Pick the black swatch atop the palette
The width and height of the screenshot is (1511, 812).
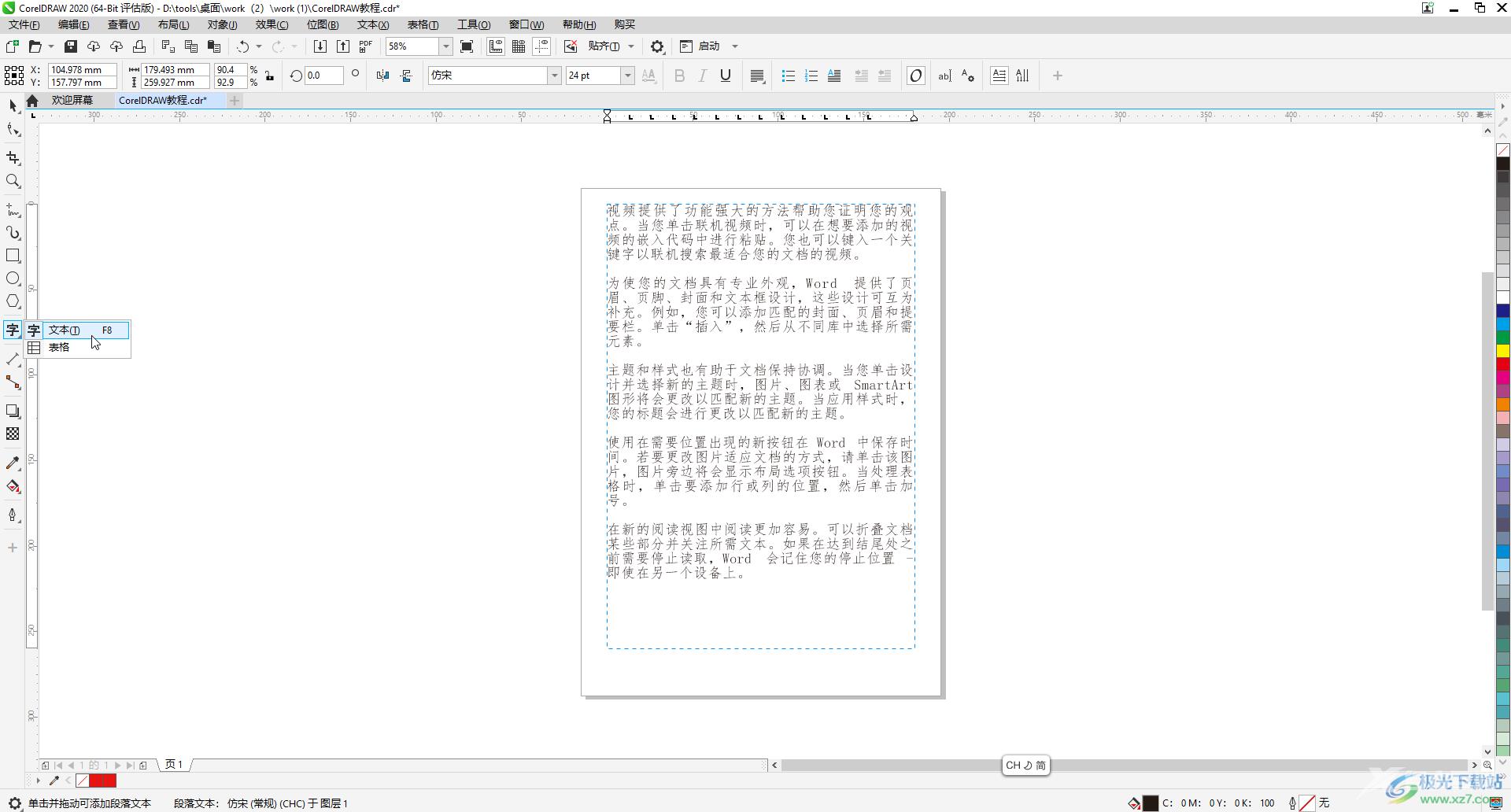(x=1503, y=164)
